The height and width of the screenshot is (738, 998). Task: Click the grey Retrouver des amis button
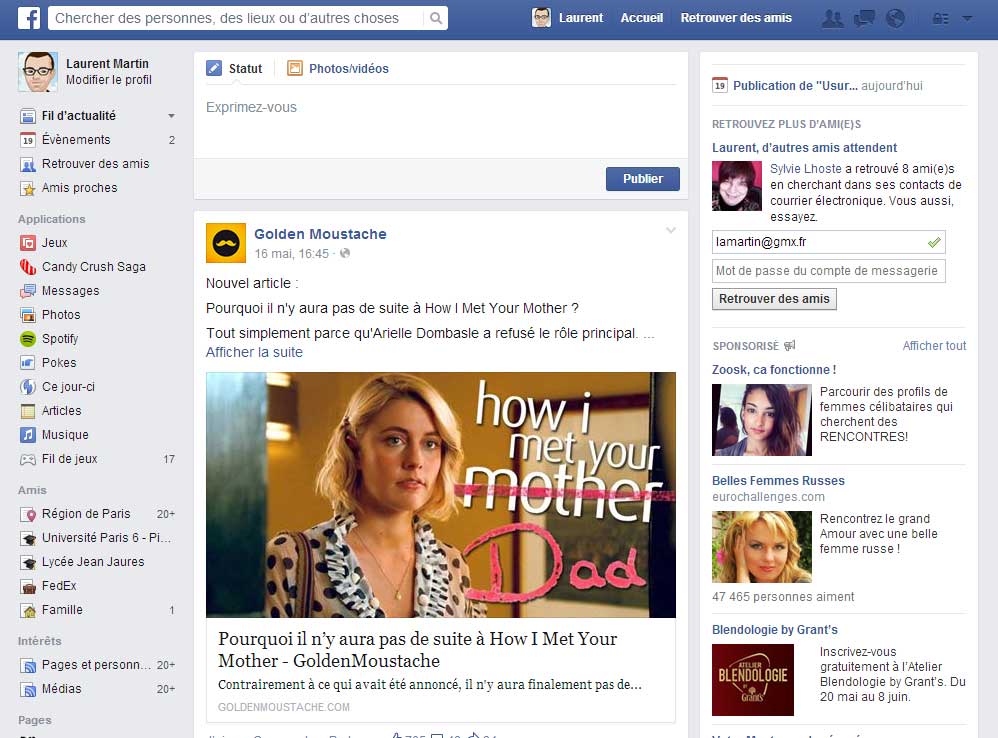774,299
